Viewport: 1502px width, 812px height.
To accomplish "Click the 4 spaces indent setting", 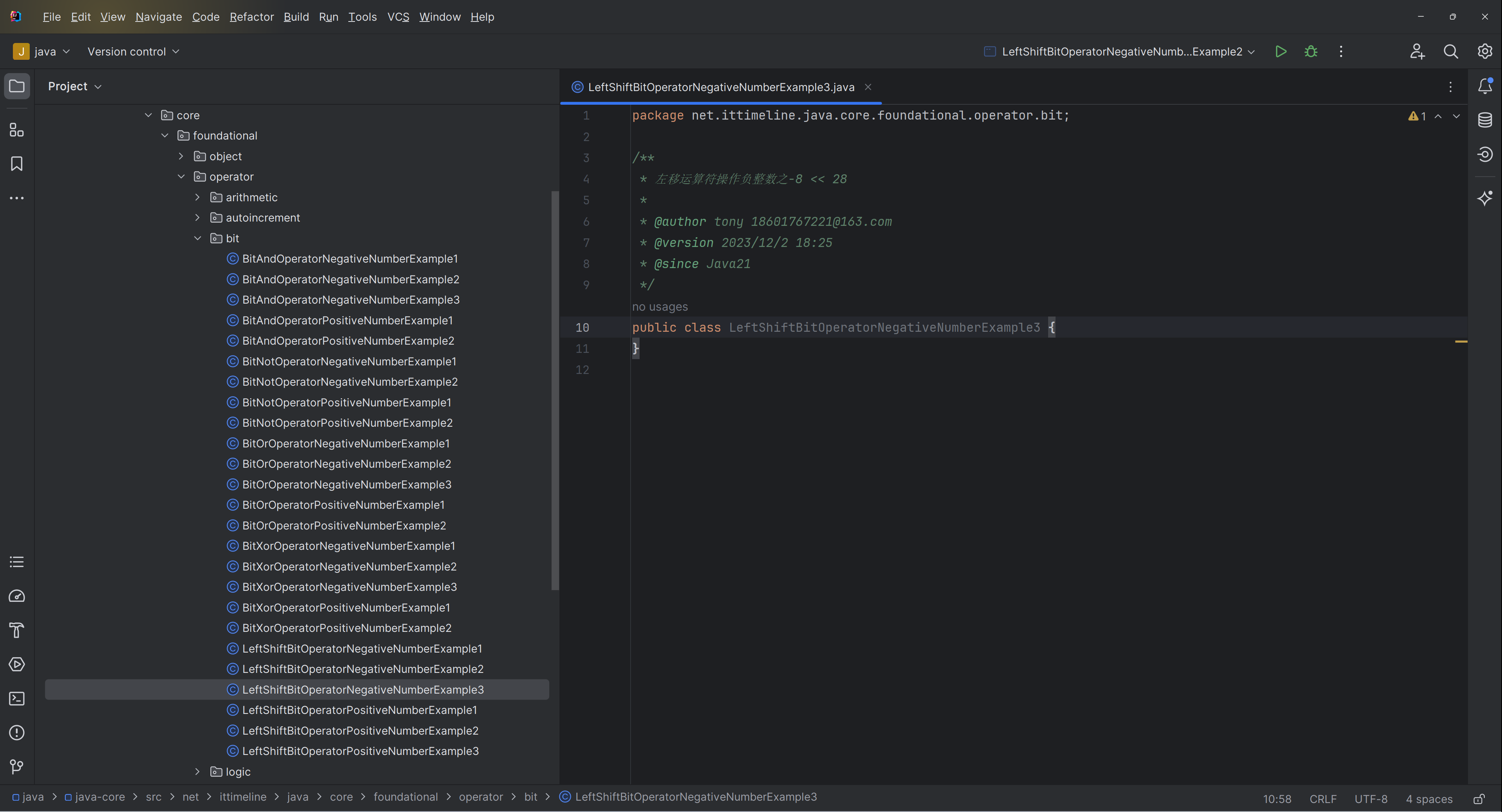I will coord(1429,799).
